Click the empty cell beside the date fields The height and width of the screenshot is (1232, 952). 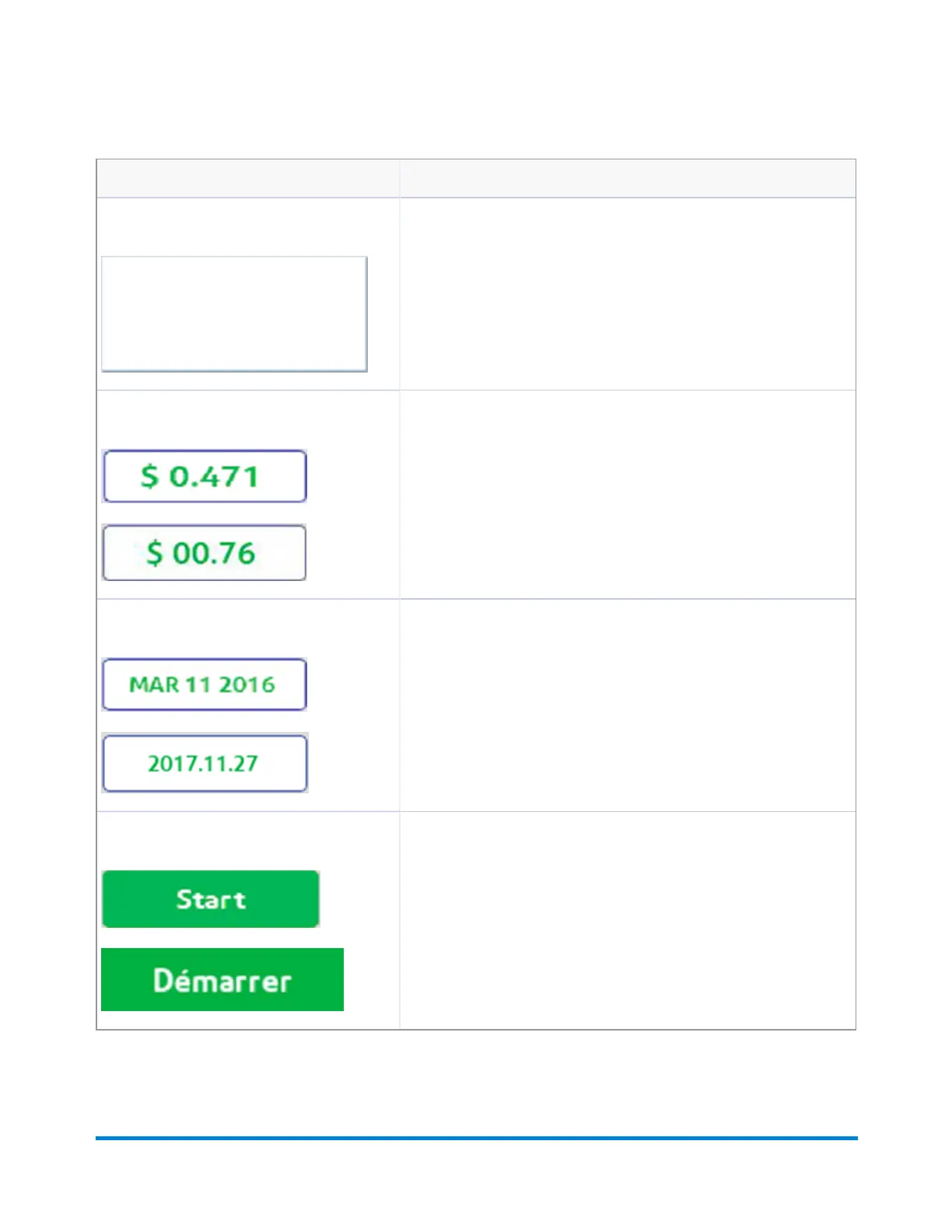627,705
